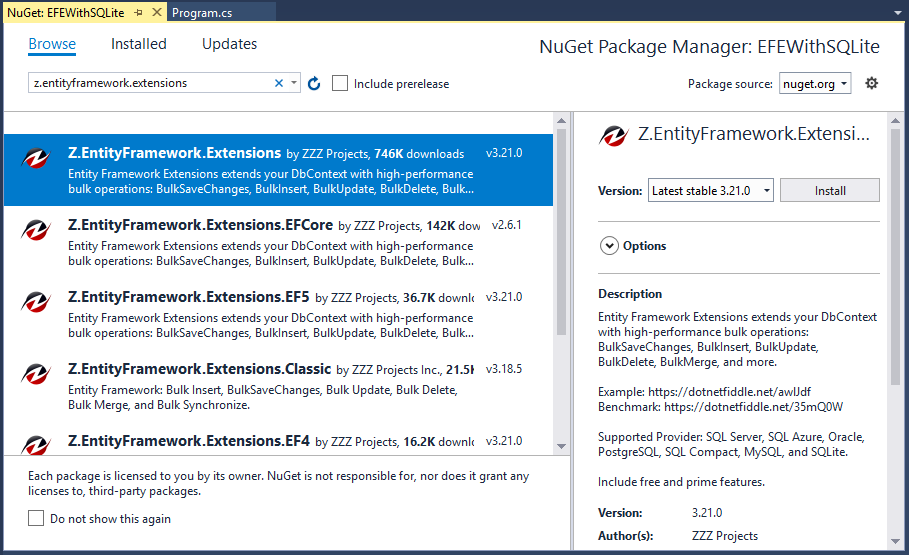The image size is (909, 555).
Task: Open the Package source nuget.org dropdown
Action: coord(815,84)
